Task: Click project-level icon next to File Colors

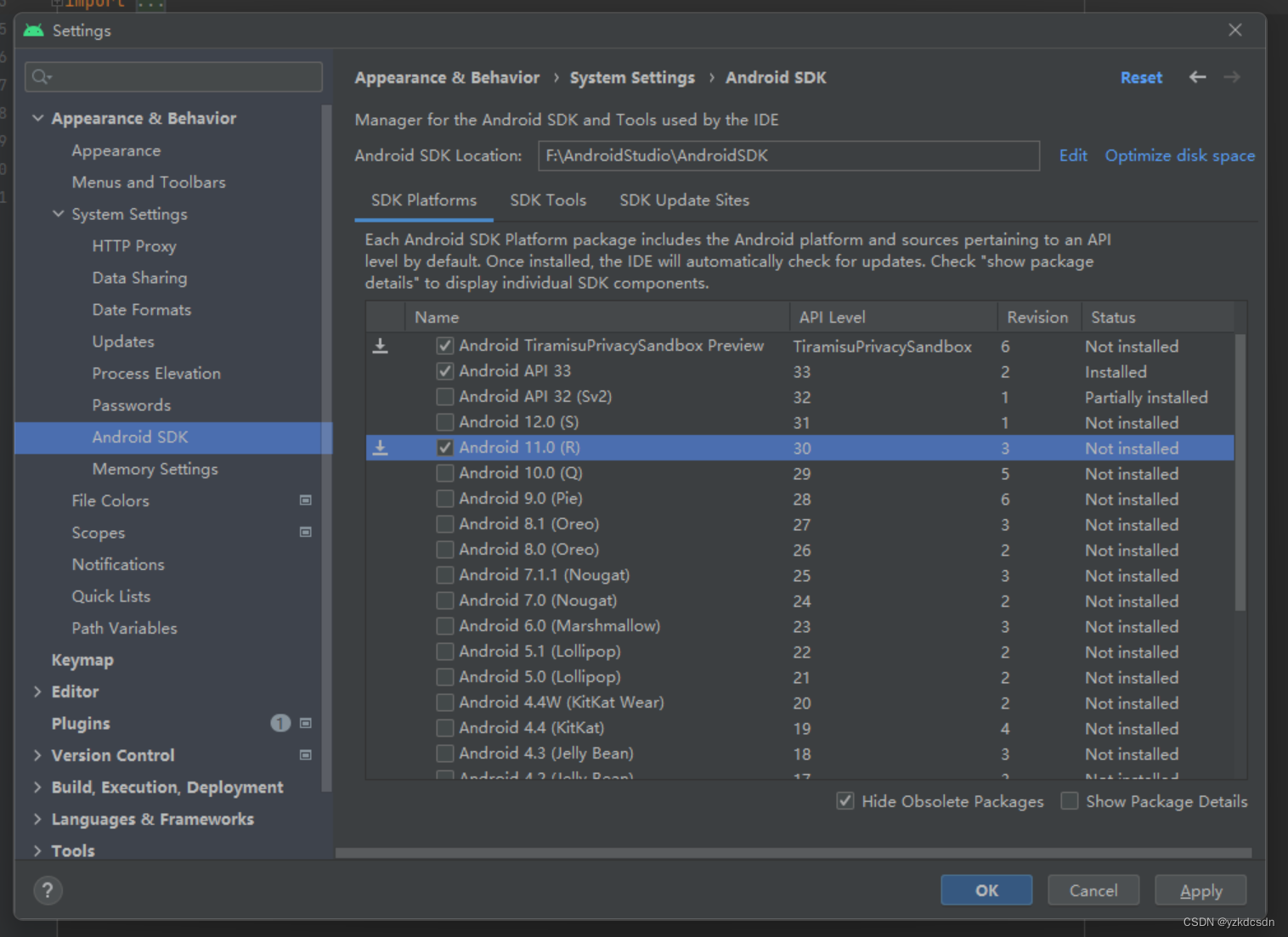Action: pyautogui.click(x=306, y=500)
